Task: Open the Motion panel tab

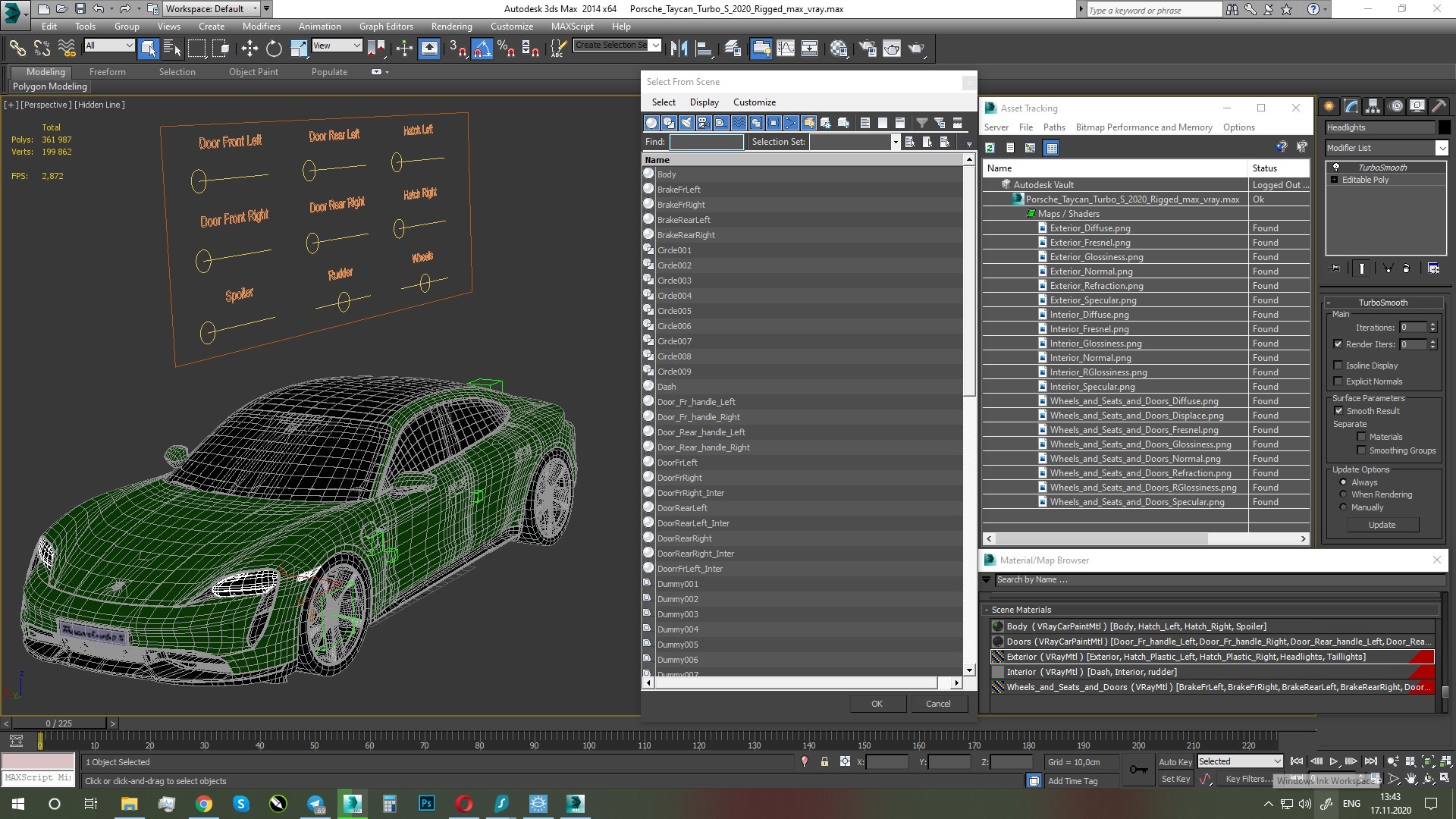Action: [x=1395, y=107]
